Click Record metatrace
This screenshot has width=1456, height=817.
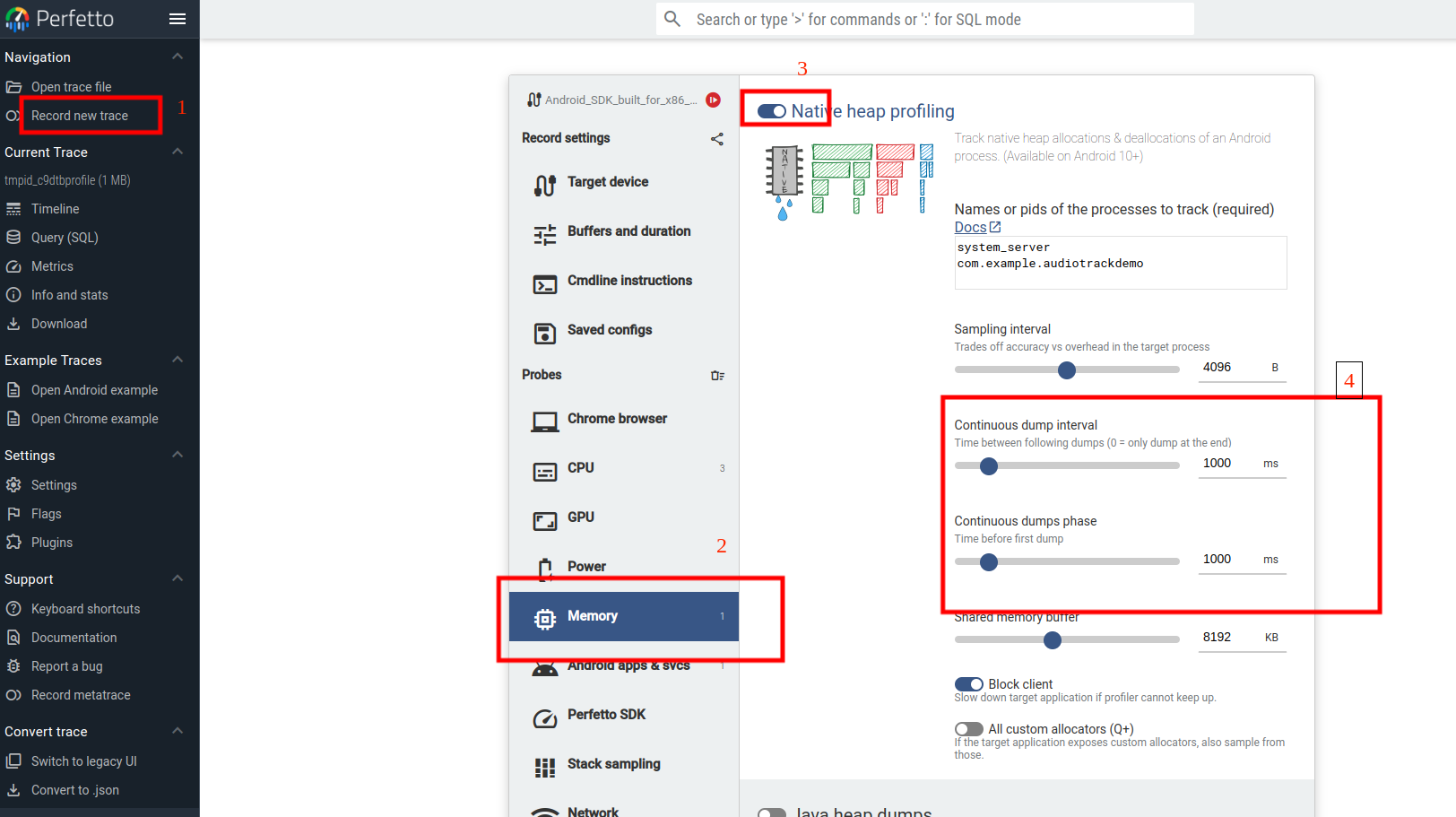coord(81,695)
